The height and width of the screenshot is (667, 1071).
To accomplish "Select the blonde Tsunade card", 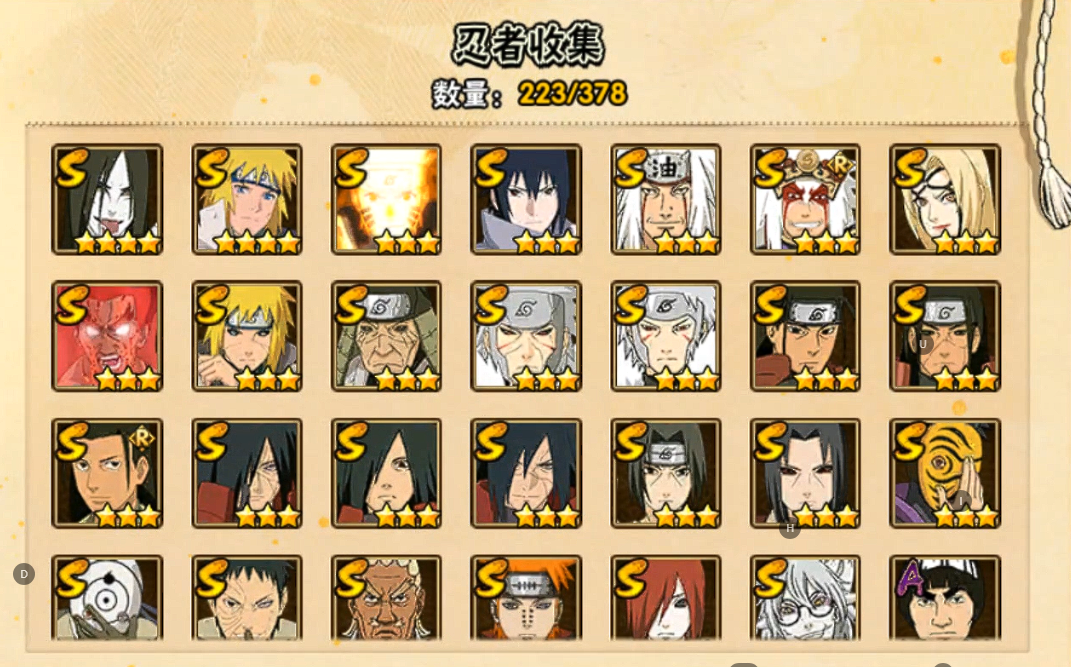I will 945,199.
